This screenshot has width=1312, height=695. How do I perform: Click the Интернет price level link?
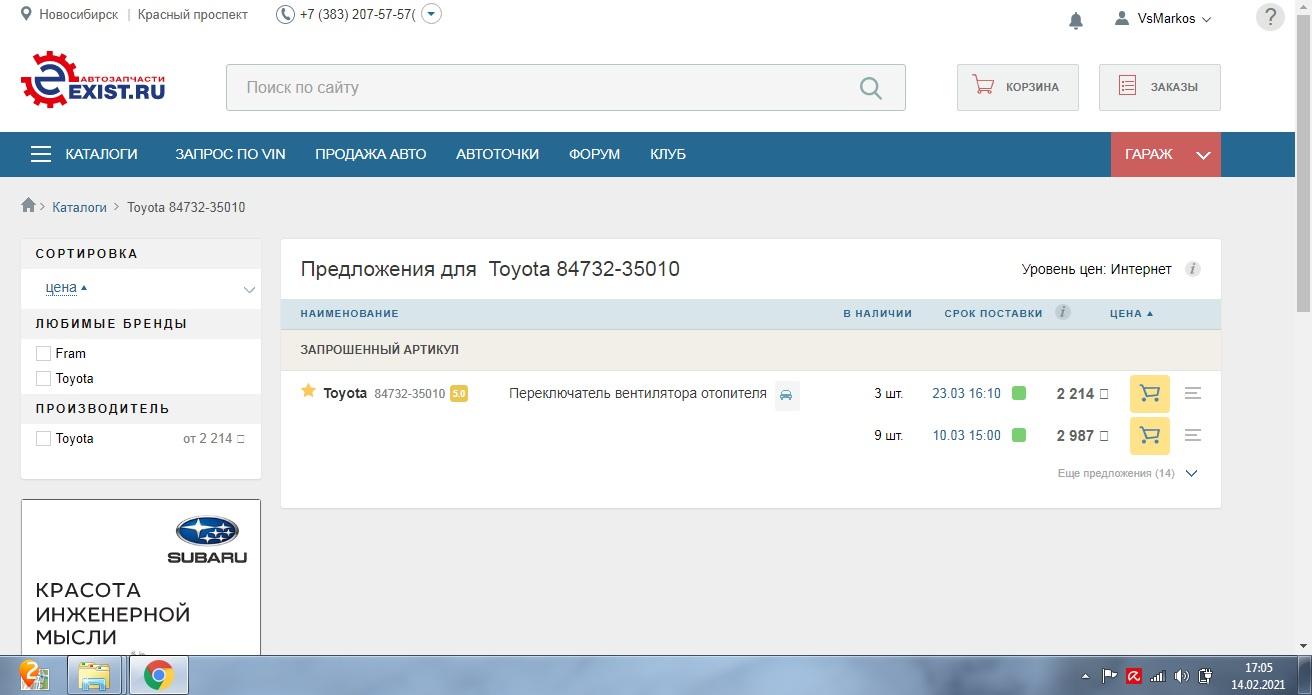click(x=1141, y=269)
